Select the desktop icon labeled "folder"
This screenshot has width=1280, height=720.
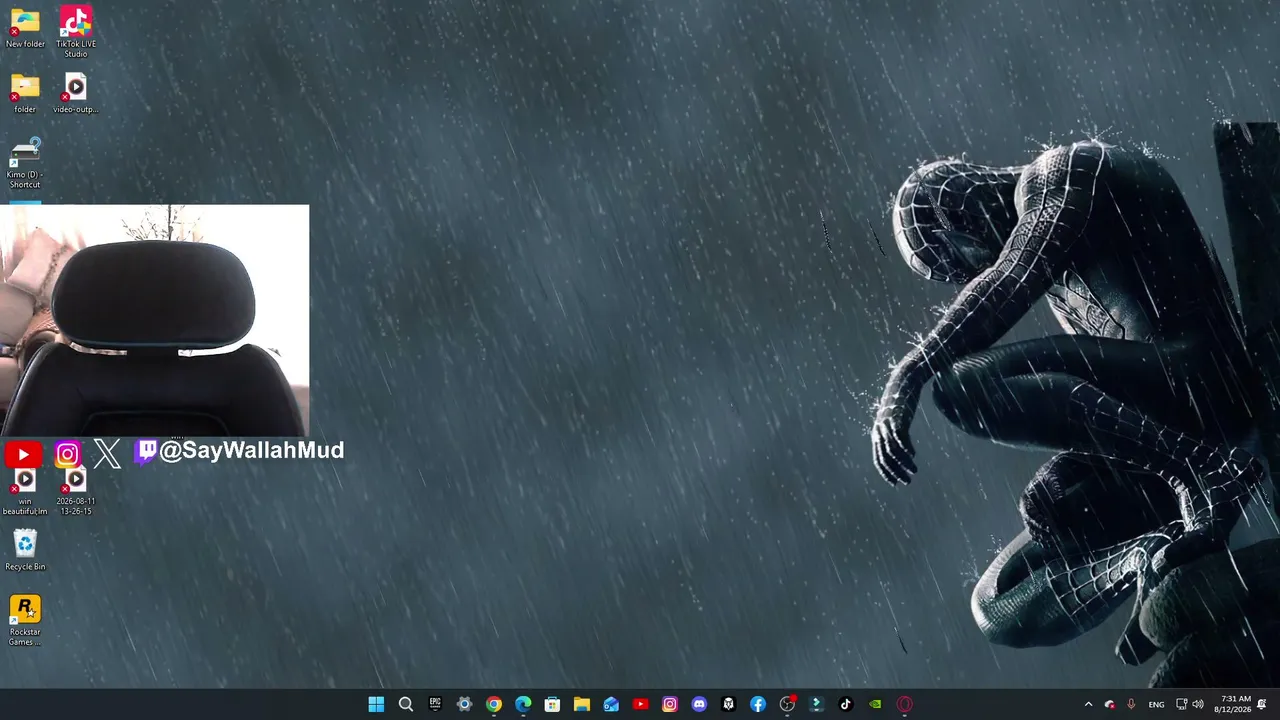click(x=25, y=93)
